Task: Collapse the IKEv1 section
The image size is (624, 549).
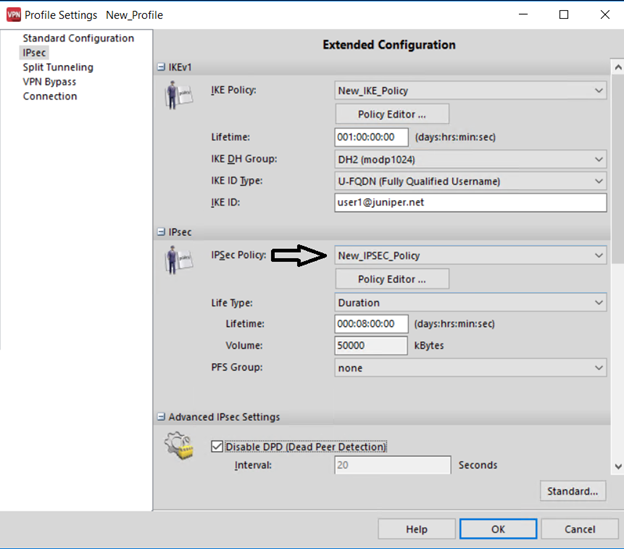Action: pyautogui.click(x=161, y=67)
